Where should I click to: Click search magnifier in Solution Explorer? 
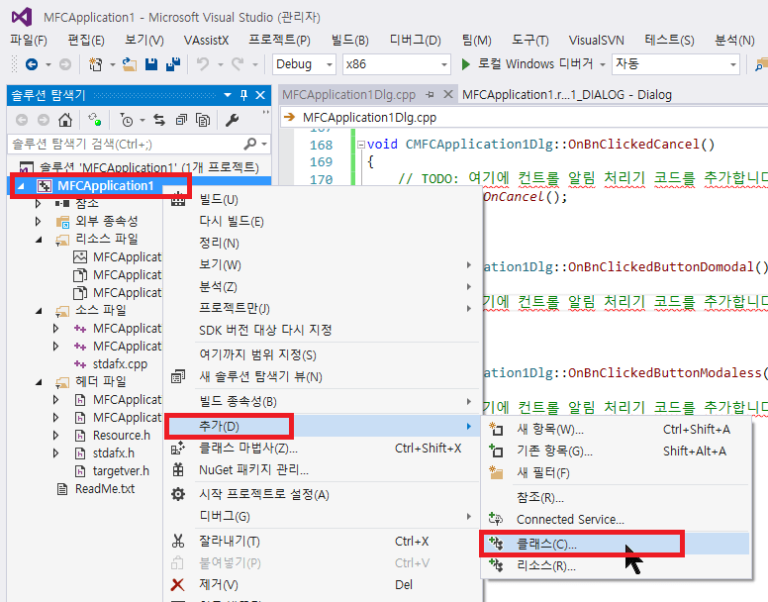[x=250, y=144]
